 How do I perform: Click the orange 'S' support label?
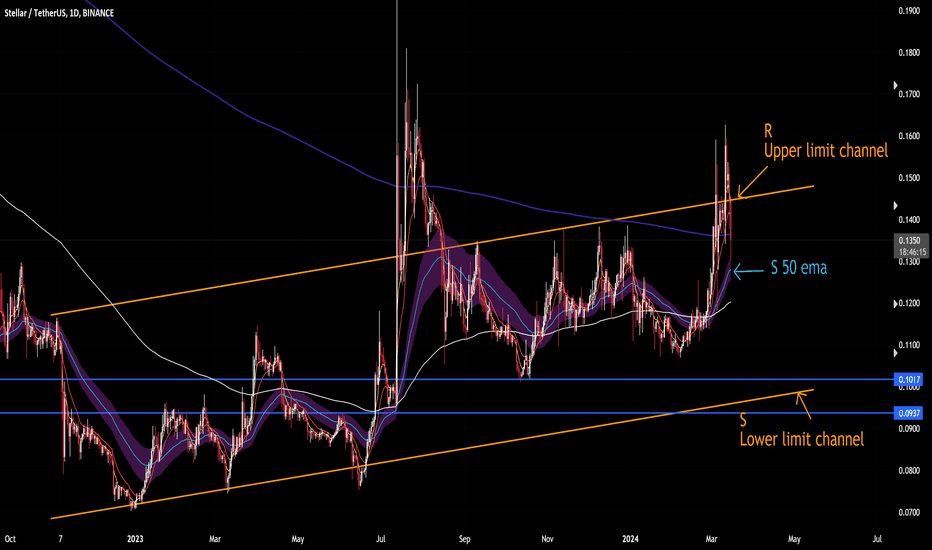click(x=743, y=420)
